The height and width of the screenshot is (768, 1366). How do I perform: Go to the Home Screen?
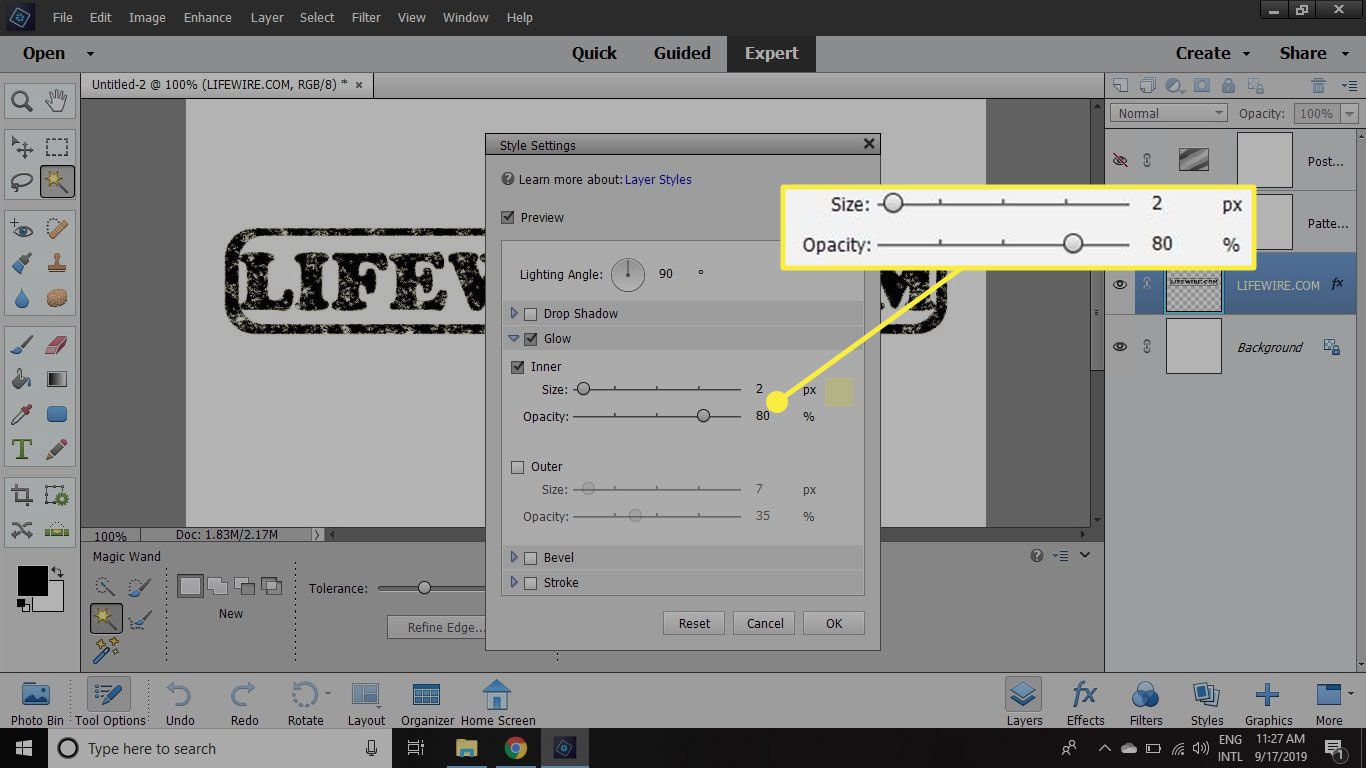click(x=498, y=703)
